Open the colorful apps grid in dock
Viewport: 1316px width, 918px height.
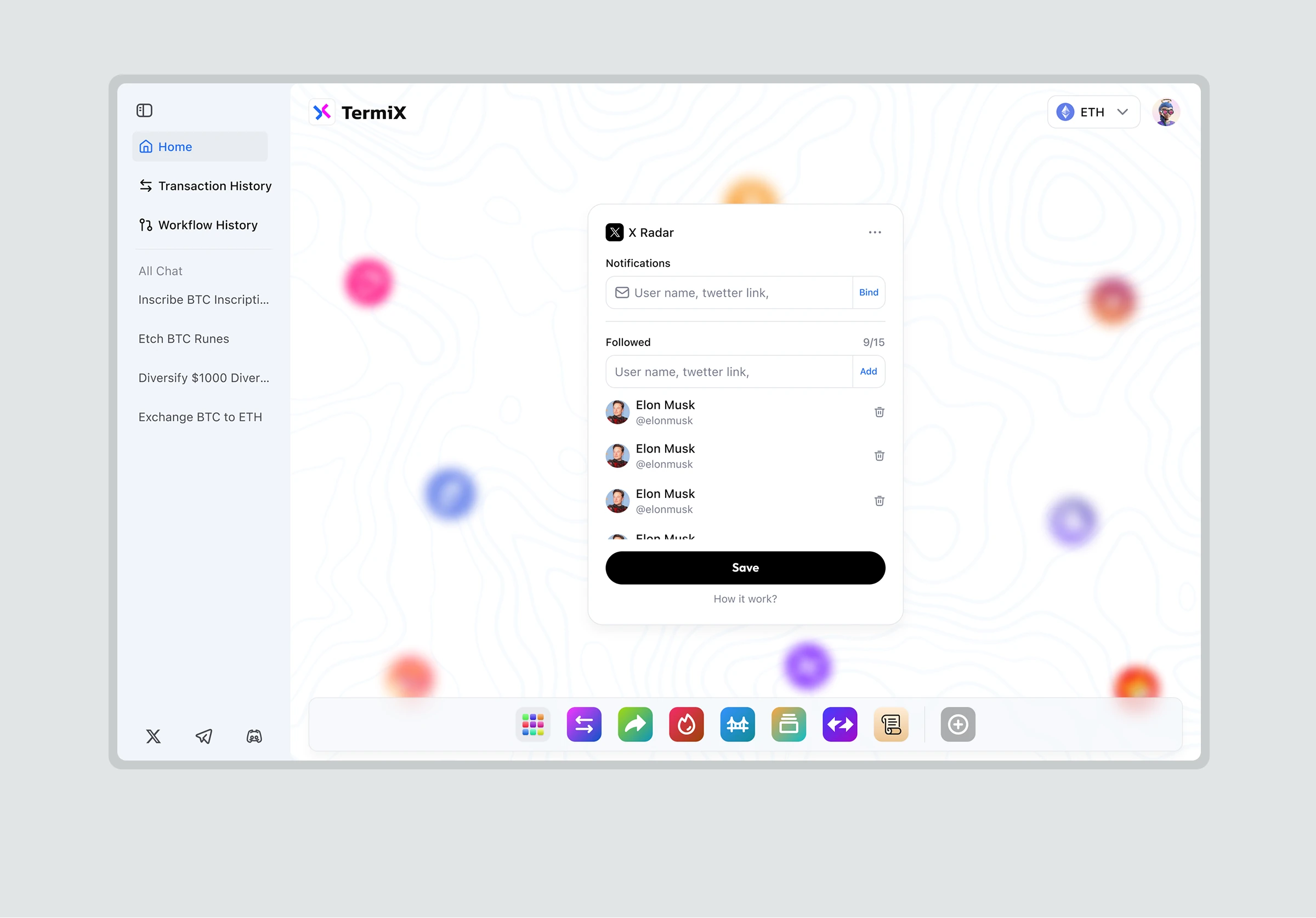click(533, 724)
